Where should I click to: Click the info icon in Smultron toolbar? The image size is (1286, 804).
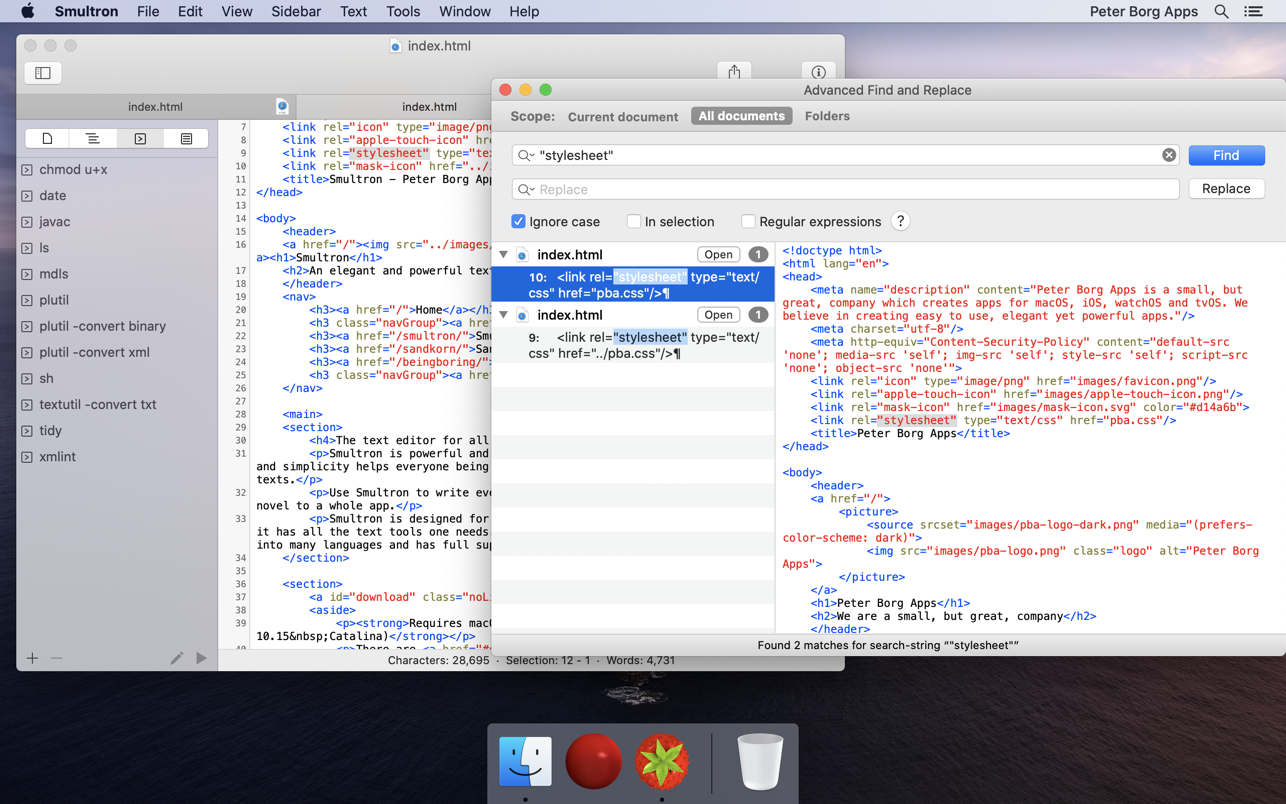pyautogui.click(x=818, y=72)
